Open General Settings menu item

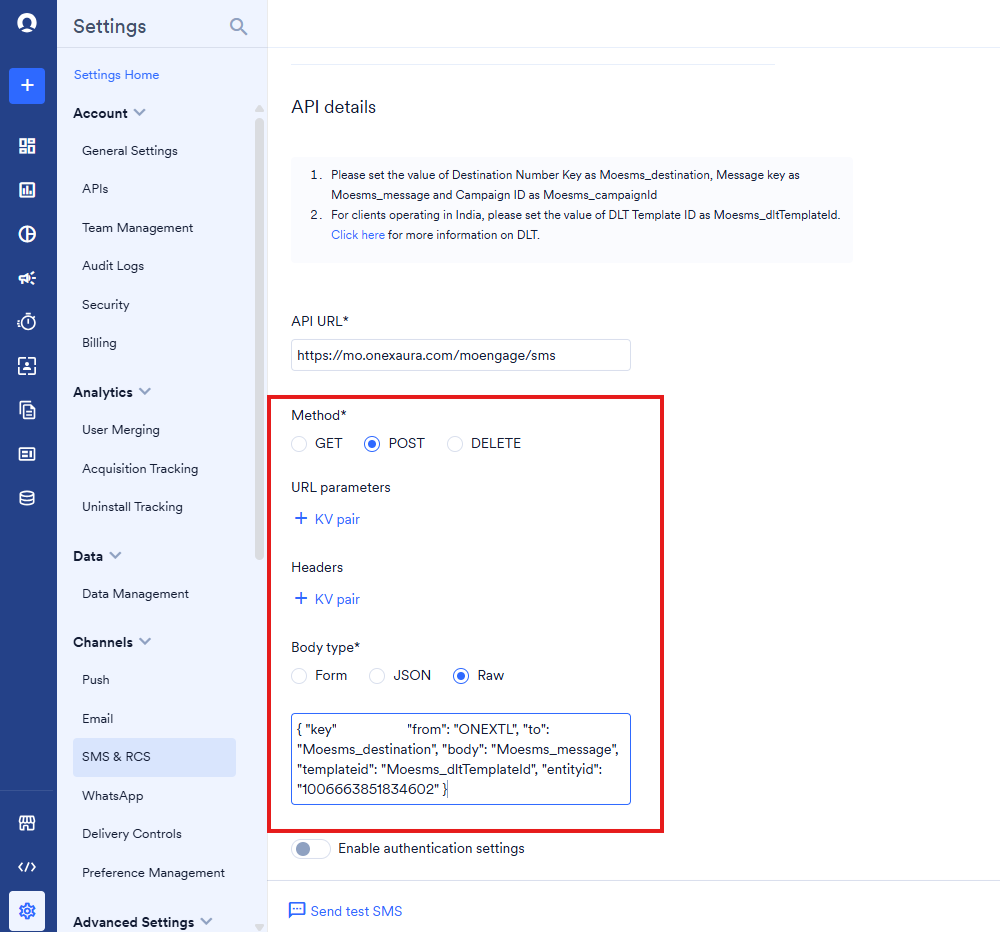point(130,151)
